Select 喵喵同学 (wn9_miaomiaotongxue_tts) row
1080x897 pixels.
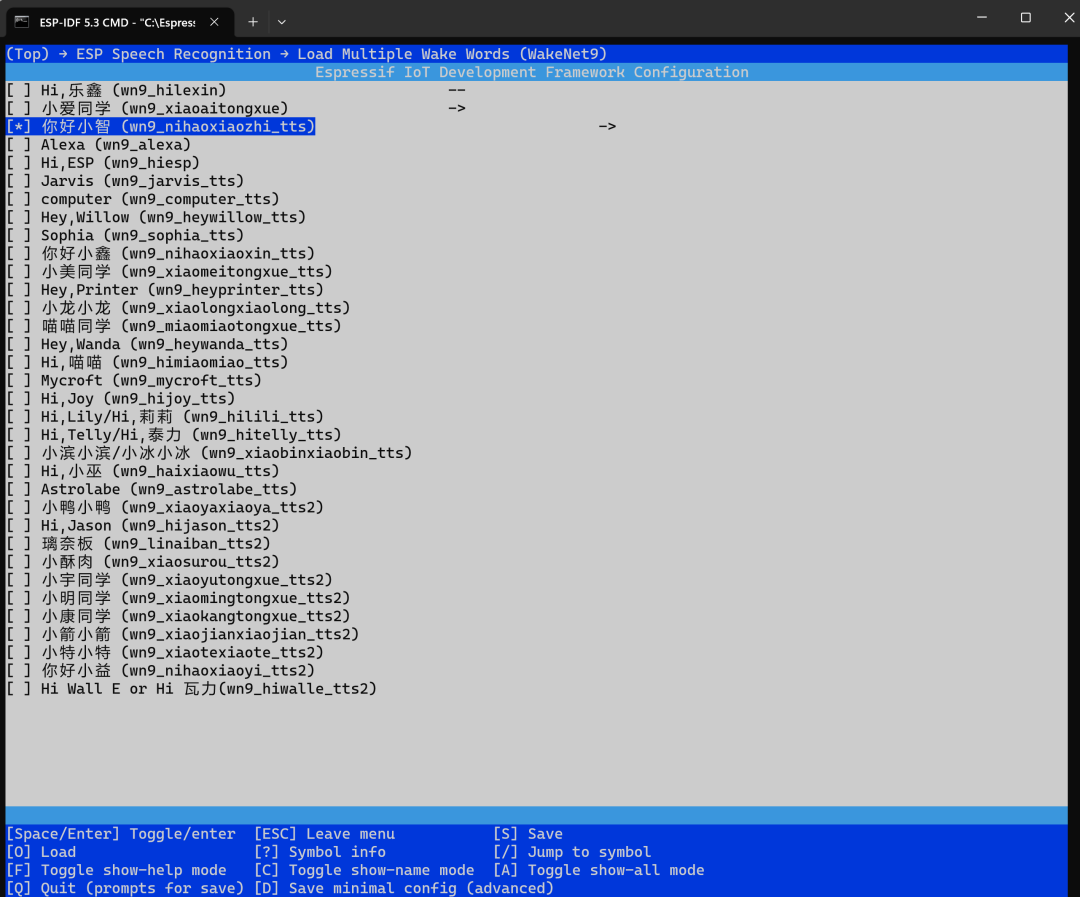[174, 326]
